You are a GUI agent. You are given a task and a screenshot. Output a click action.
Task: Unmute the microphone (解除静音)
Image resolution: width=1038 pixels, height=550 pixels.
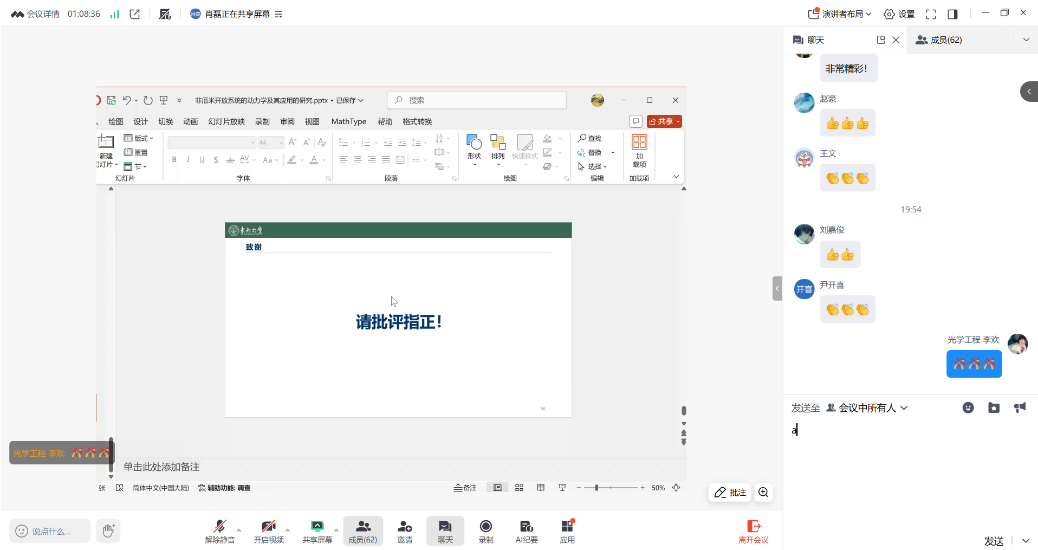coord(217,530)
